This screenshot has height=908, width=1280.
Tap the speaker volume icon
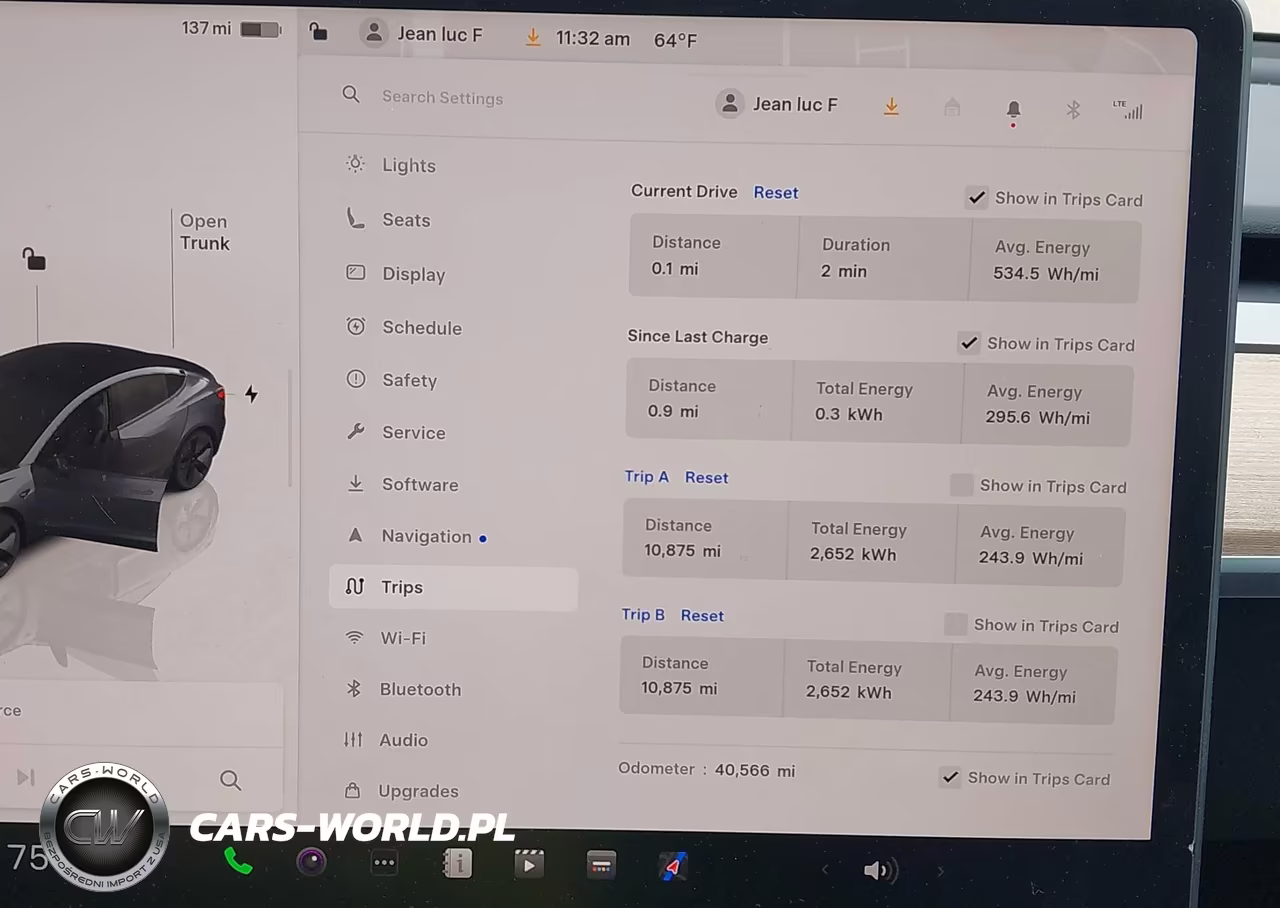880,871
